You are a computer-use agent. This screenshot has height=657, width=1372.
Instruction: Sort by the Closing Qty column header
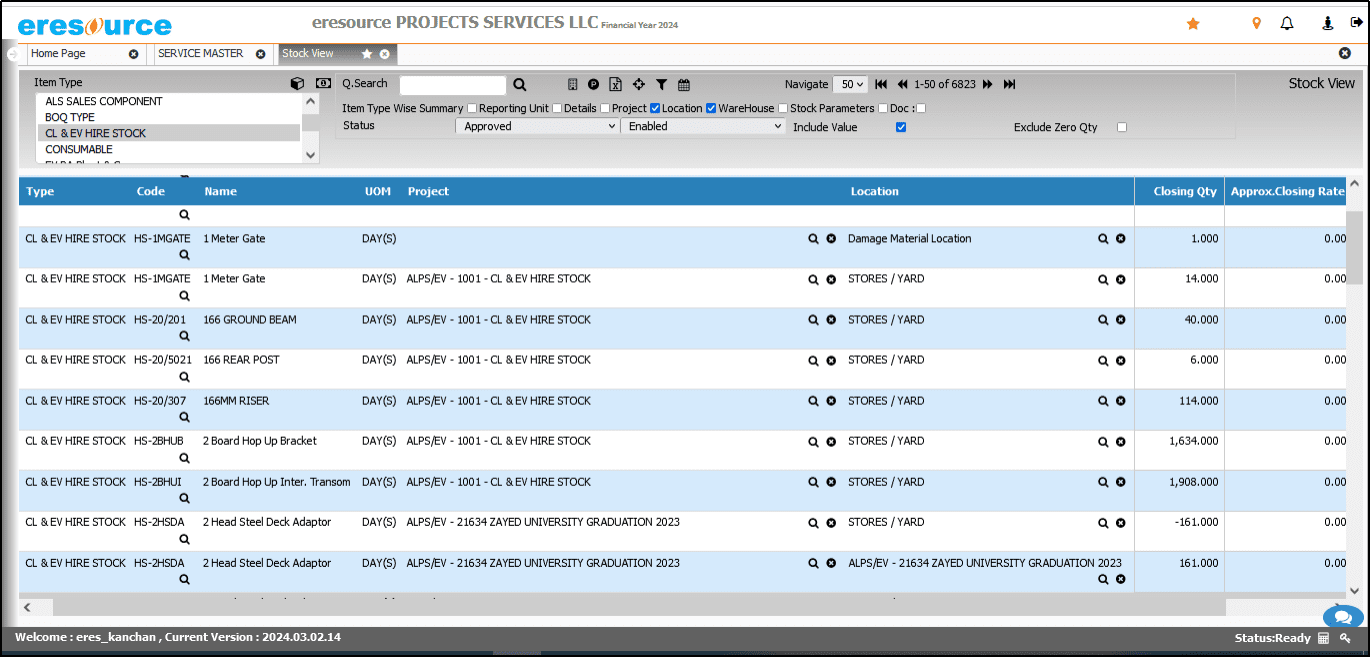click(1185, 191)
